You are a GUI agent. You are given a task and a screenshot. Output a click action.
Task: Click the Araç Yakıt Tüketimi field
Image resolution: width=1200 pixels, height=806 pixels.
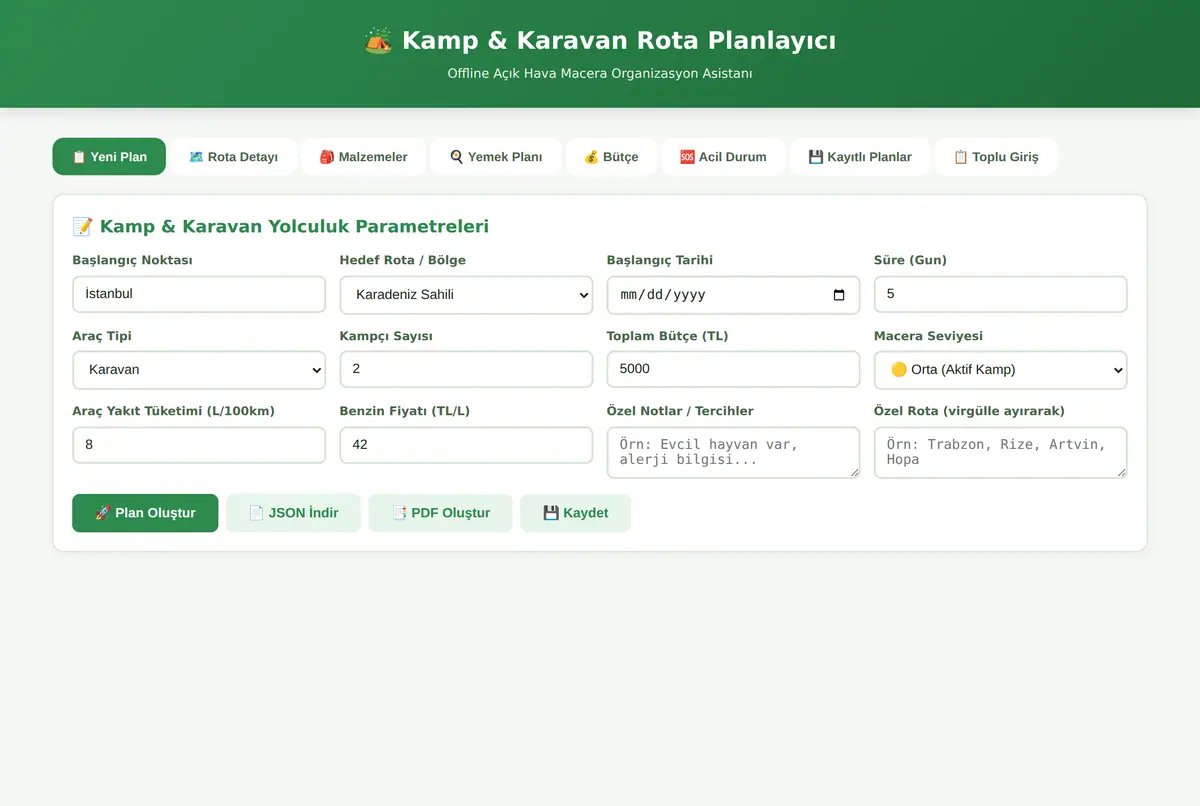[x=199, y=445]
